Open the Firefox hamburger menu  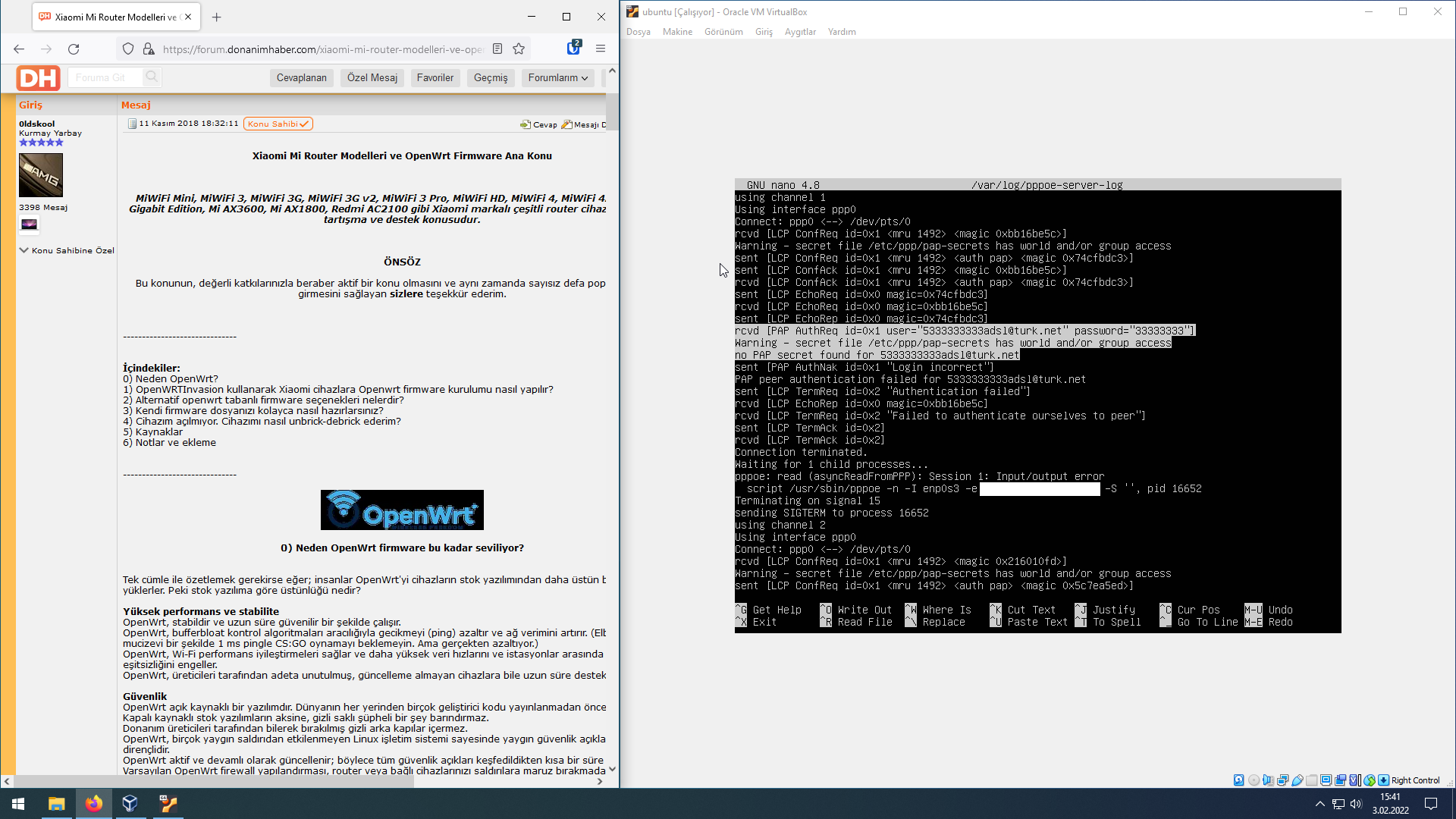point(601,49)
